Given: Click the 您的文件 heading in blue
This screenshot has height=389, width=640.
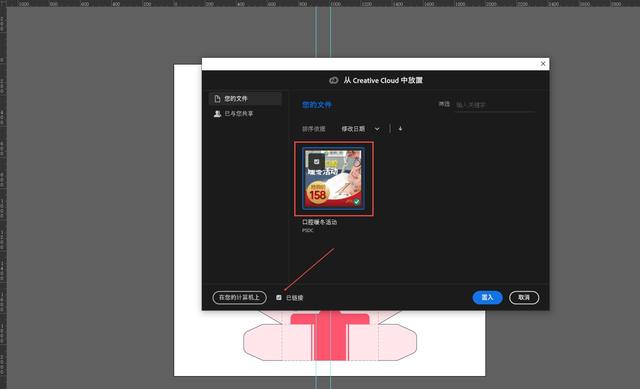Looking at the screenshot, I should point(317,105).
